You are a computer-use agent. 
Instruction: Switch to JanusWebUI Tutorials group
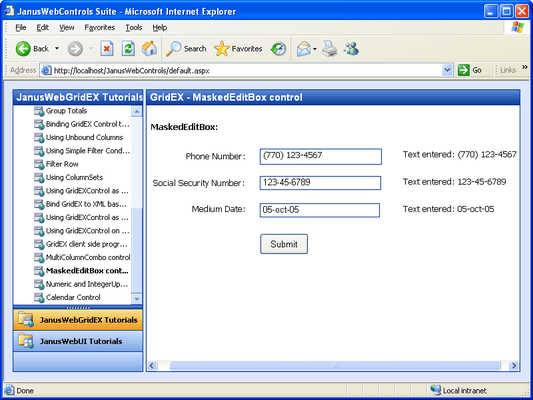(x=78, y=341)
